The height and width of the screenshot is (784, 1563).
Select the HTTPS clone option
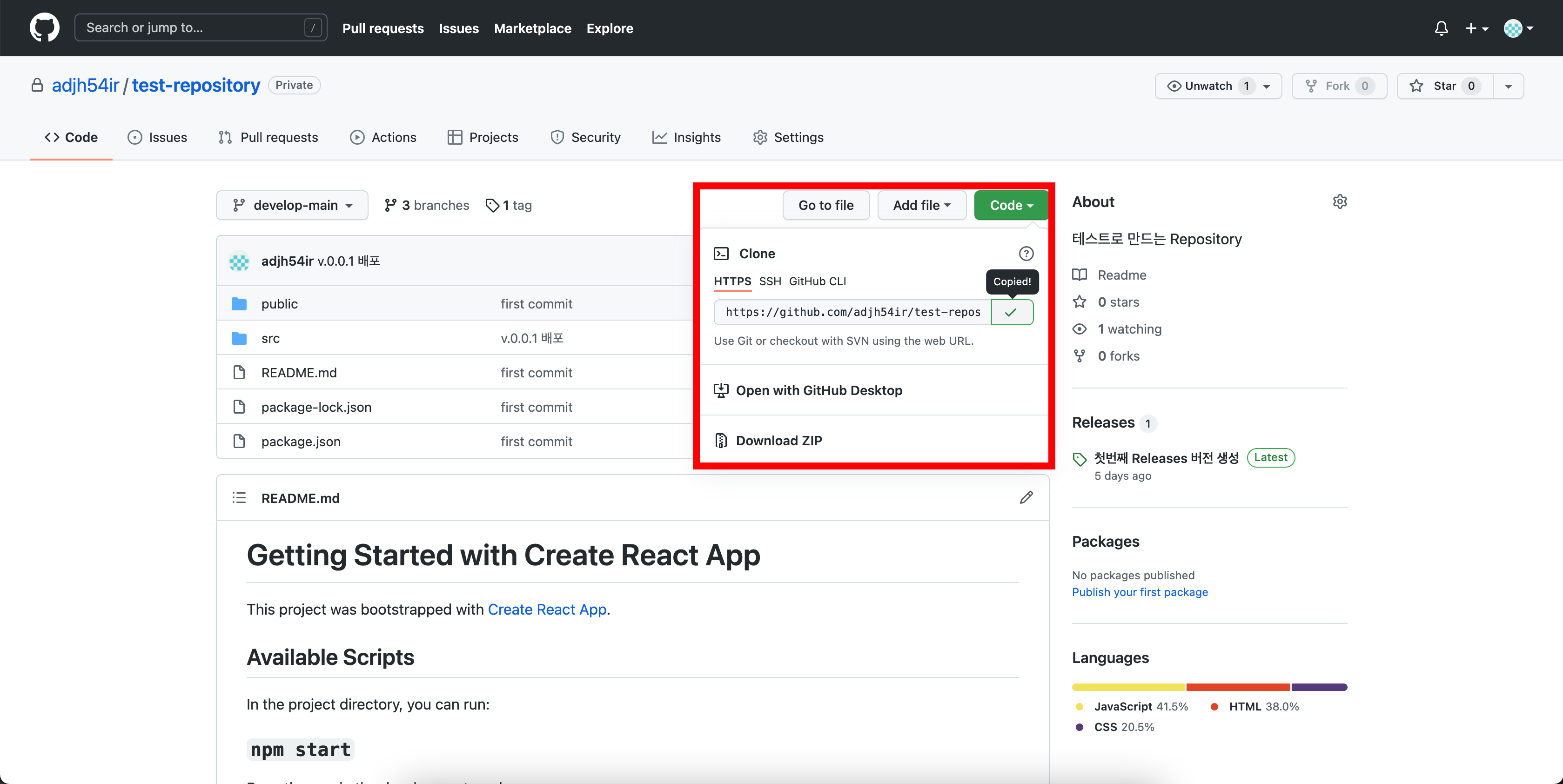(732, 281)
